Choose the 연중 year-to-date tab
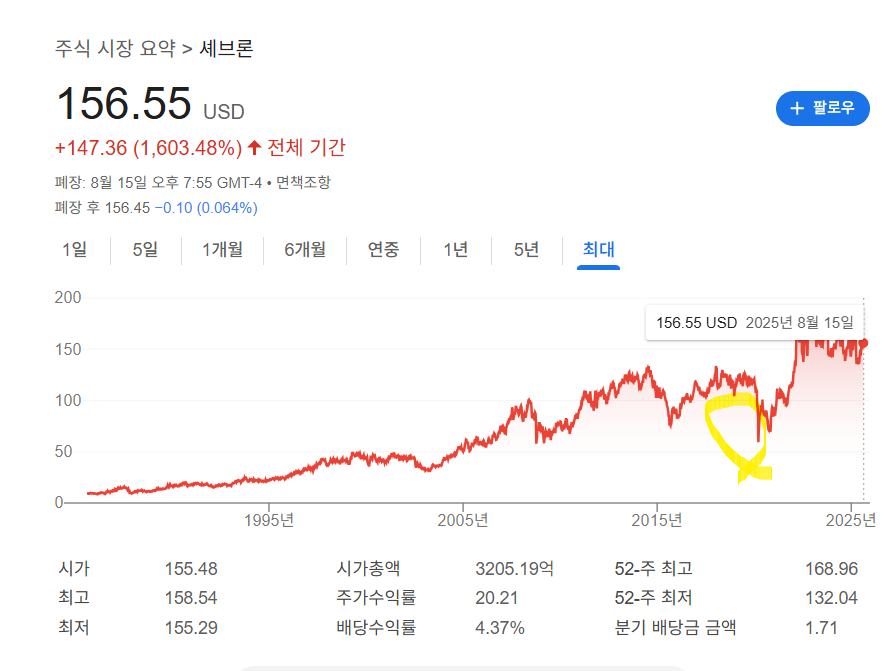 pos(383,250)
